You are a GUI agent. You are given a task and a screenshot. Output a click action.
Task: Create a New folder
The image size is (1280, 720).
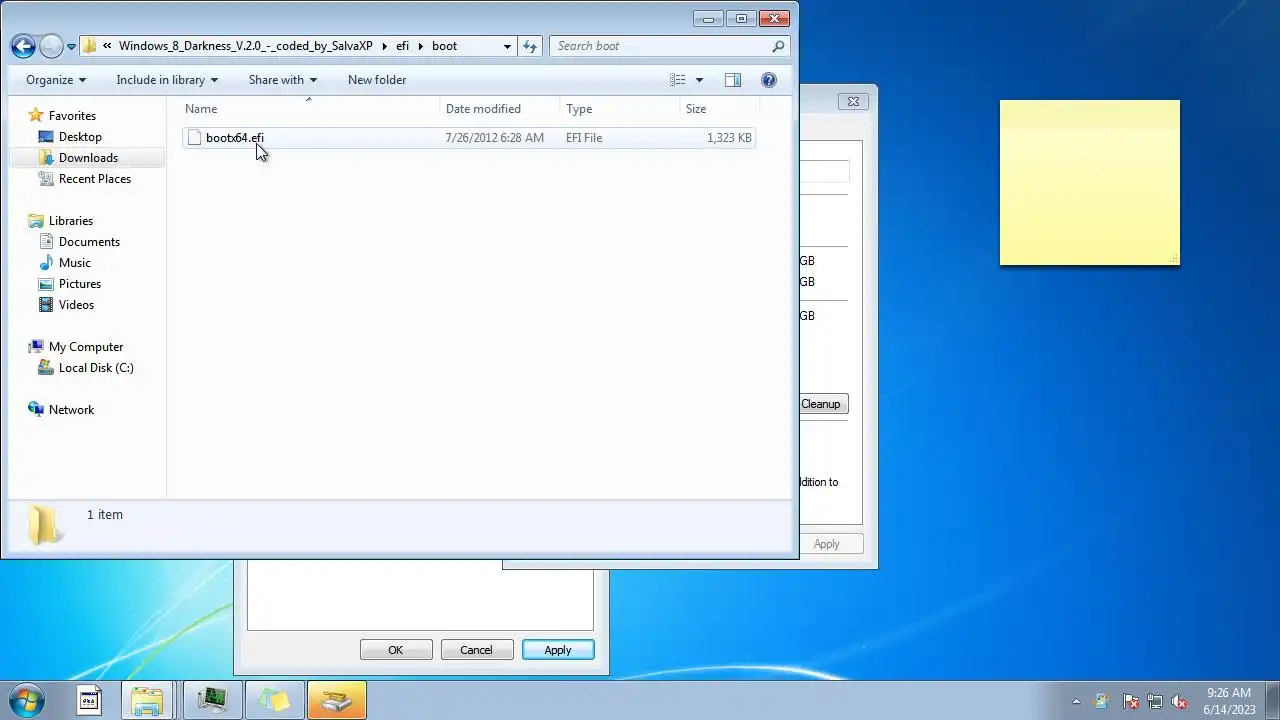pos(377,80)
